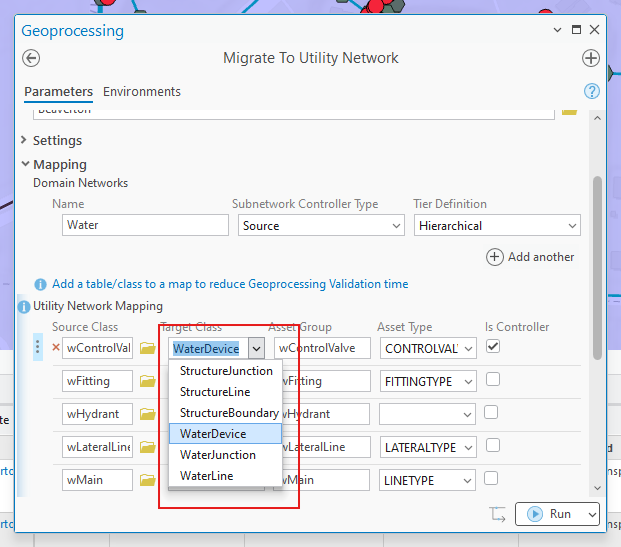The width and height of the screenshot is (621, 547).
Task: Browse folder for the wHydrant source class
Action: coord(148,414)
